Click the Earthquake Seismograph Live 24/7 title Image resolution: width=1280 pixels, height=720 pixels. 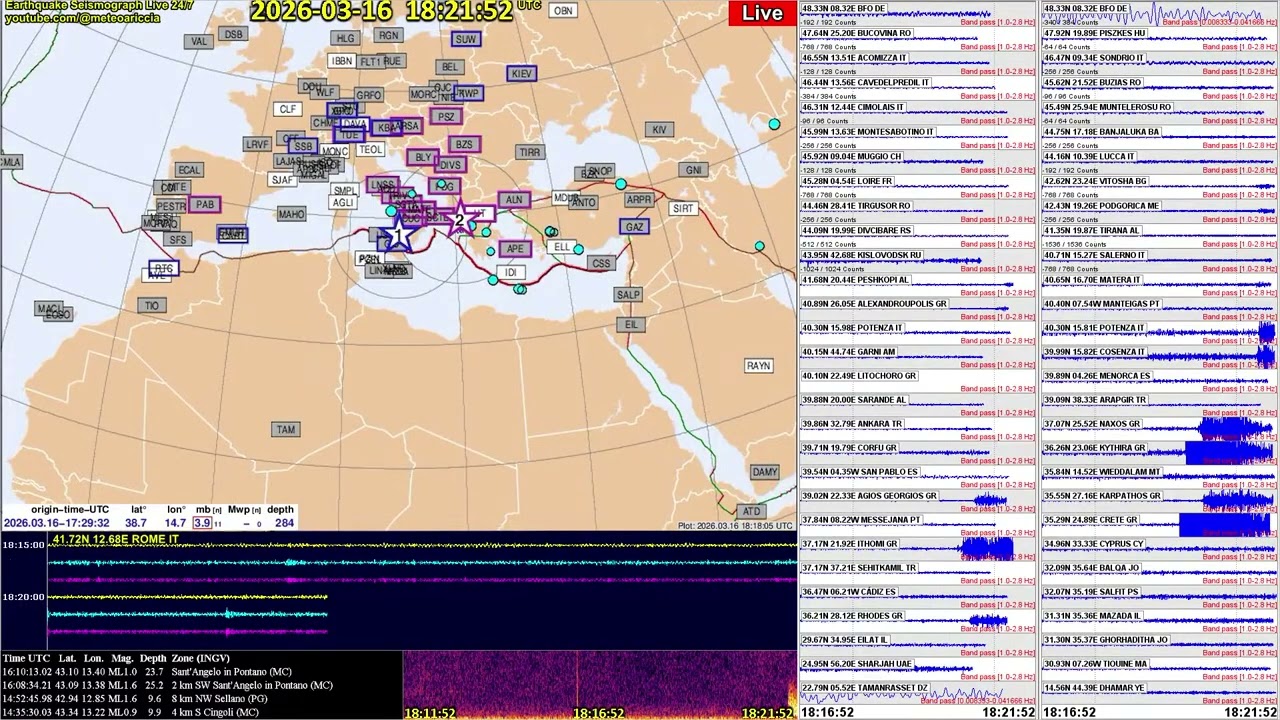(98, 6)
